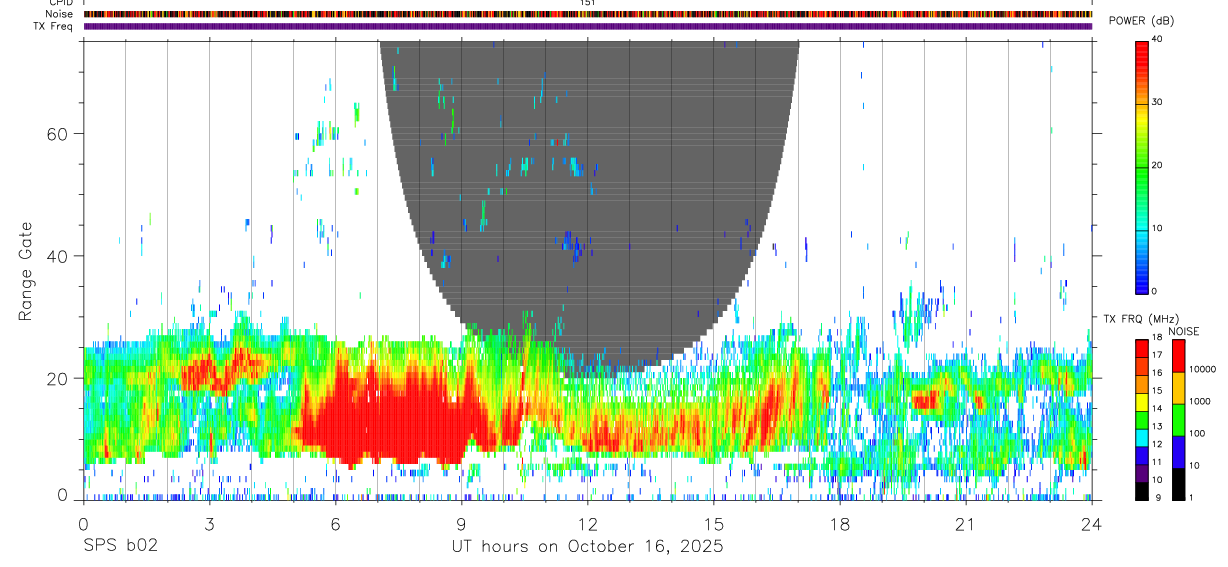Click the 14 tick on the TX FRQ scale

1156,410
